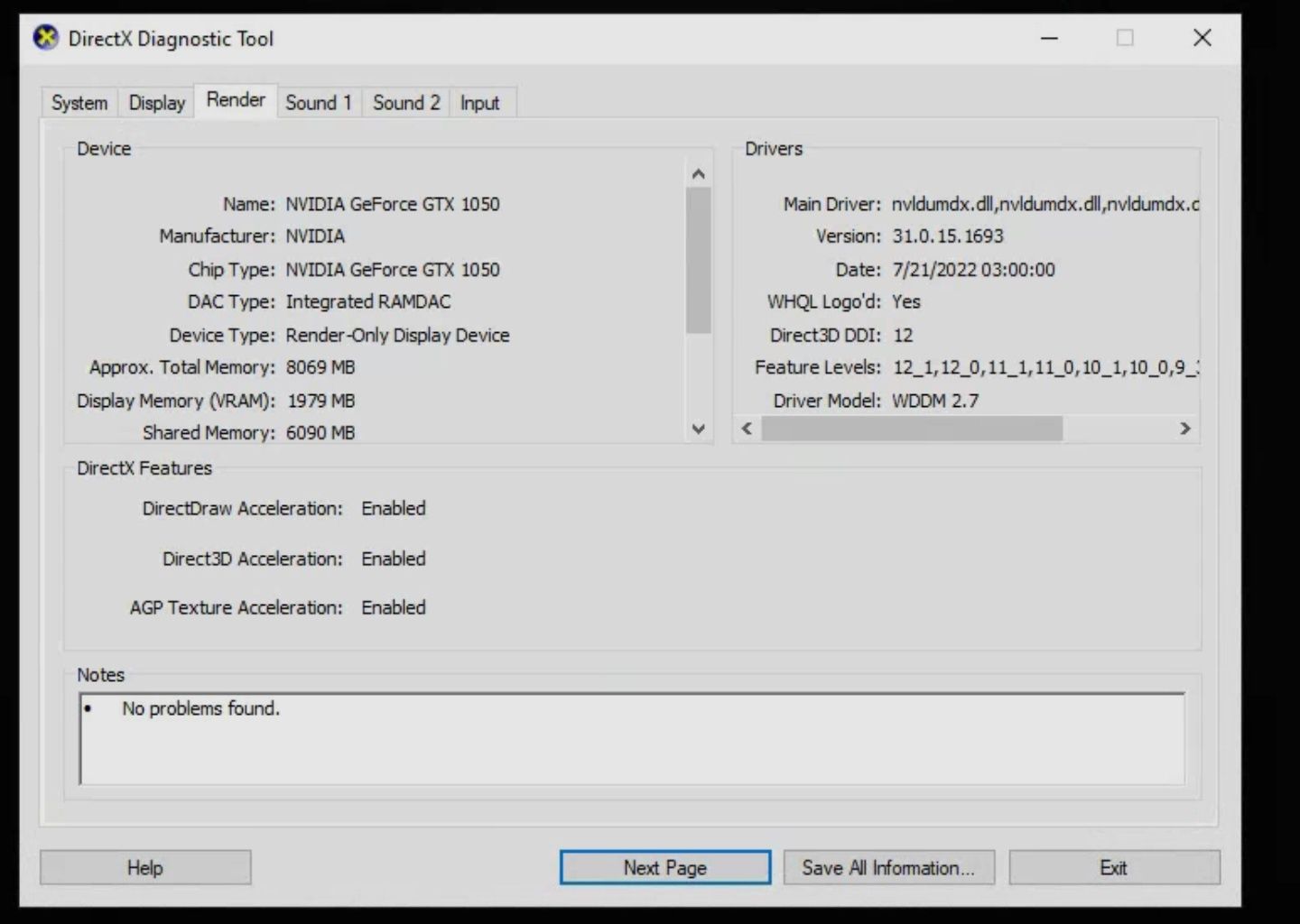Viewport: 1300px width, 924px height.
Task: Close the DirectX Diagnostic Tool window
Action: coord(1202,38)
